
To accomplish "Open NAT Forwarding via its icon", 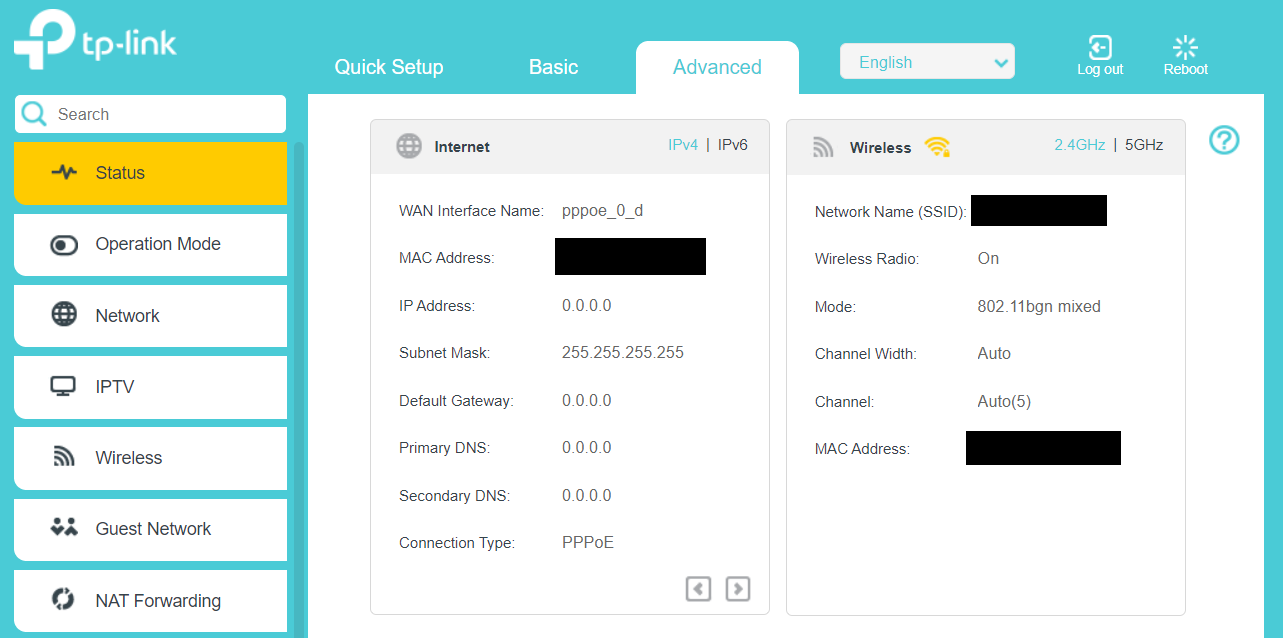I will click(63, 600).
